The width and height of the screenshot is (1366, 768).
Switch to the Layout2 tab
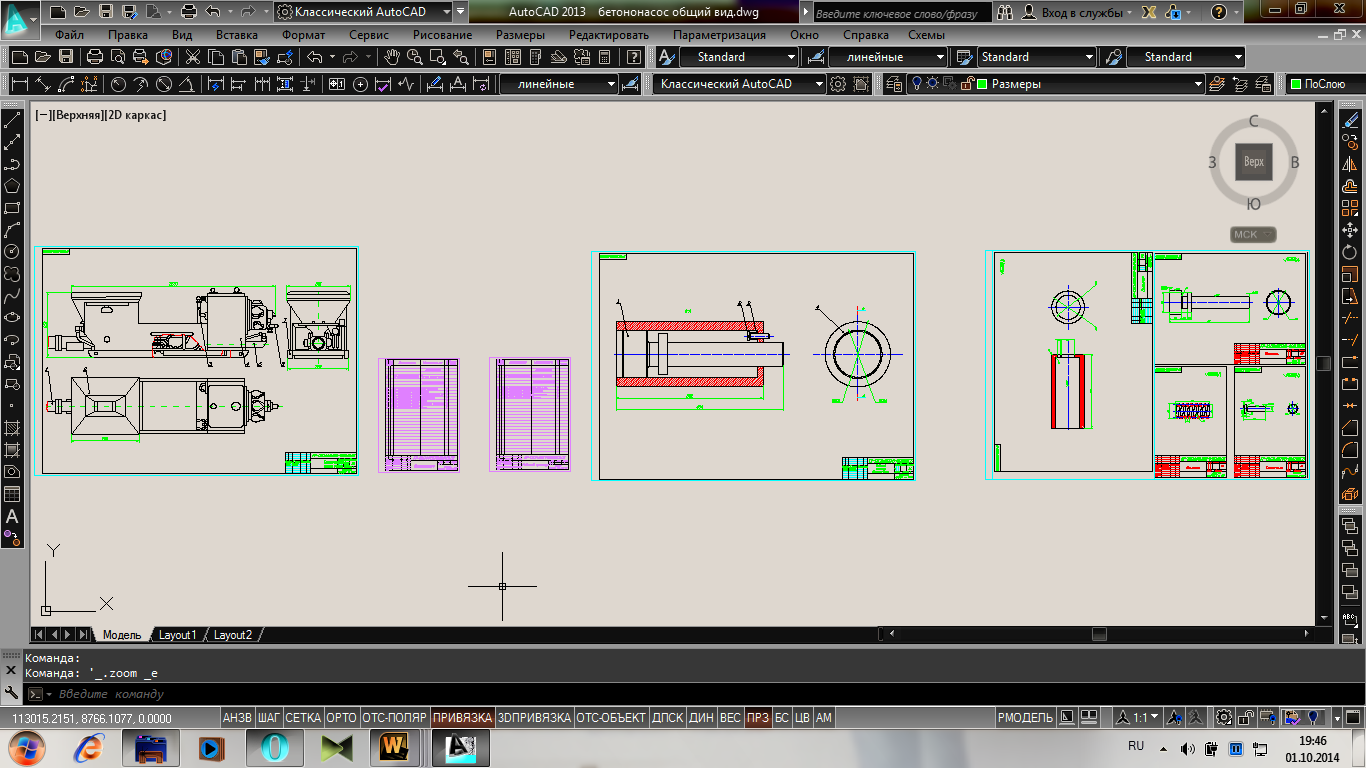coord(233,635)
